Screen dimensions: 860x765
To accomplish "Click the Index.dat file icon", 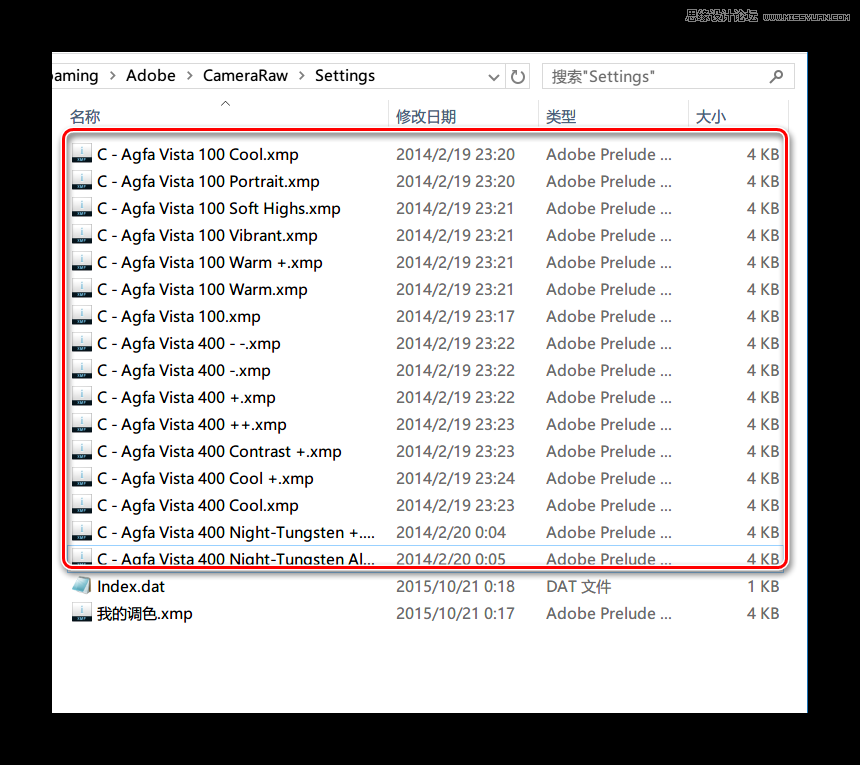I will pyautogui.click(x=82, y=586).
